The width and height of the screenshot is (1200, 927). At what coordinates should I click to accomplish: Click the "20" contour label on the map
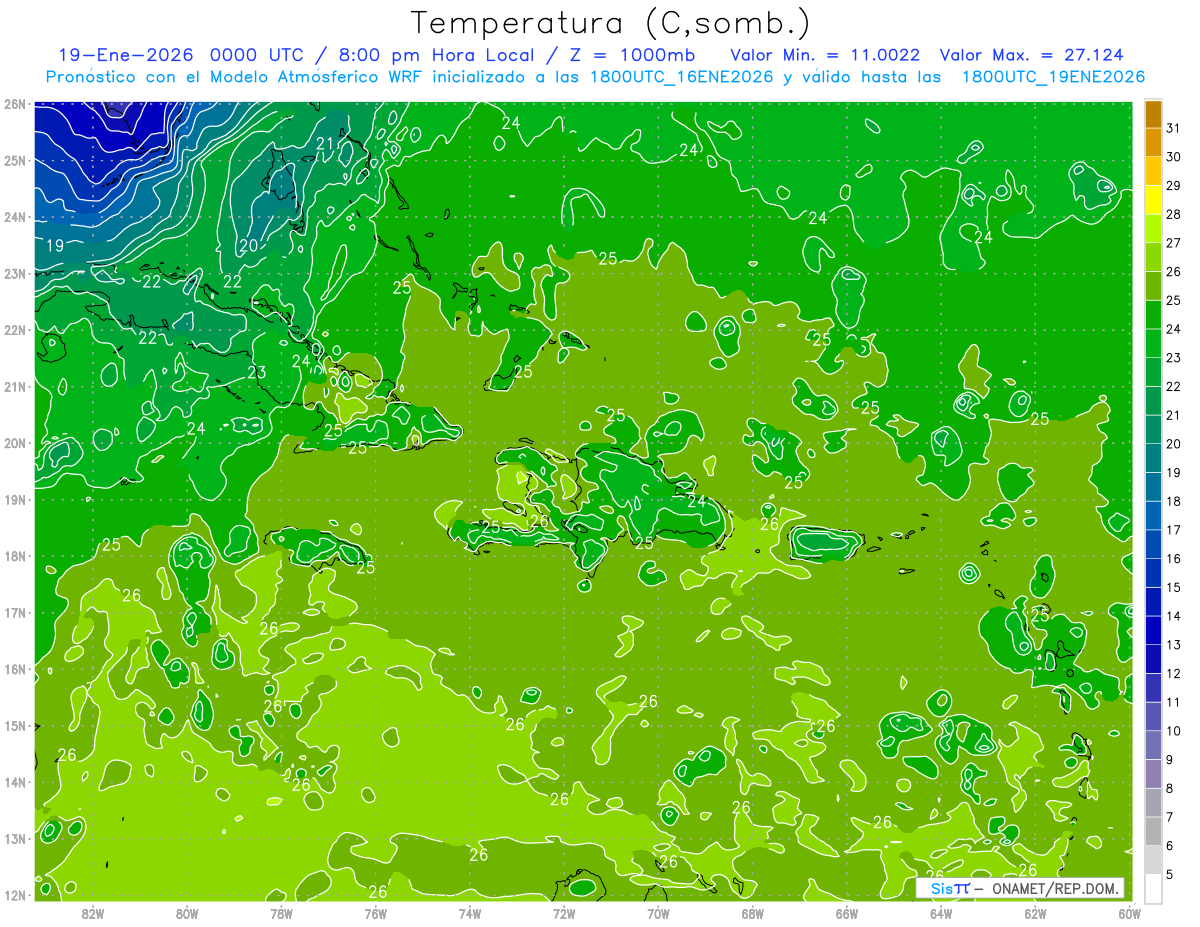pos(249,245)
